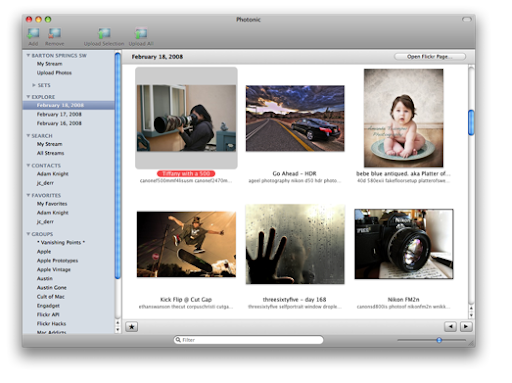The width and height of the screenshot is (512, 383).
Task: Select the Apple Prototypes group
Action: click(x=57, y=261)
